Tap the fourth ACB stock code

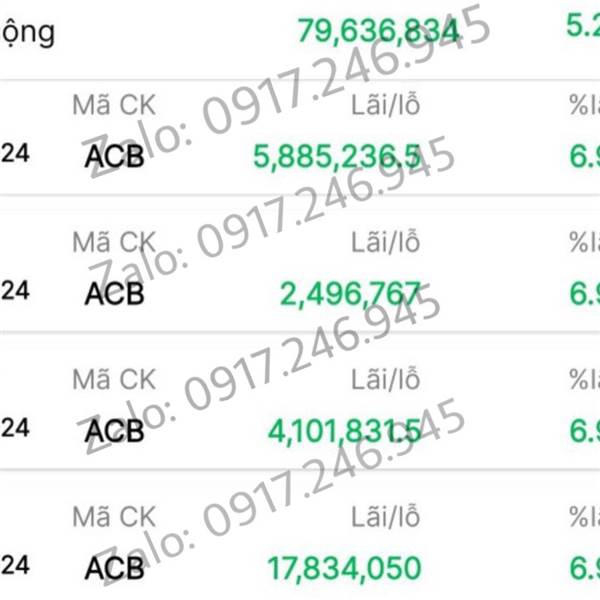coord(114,568)
